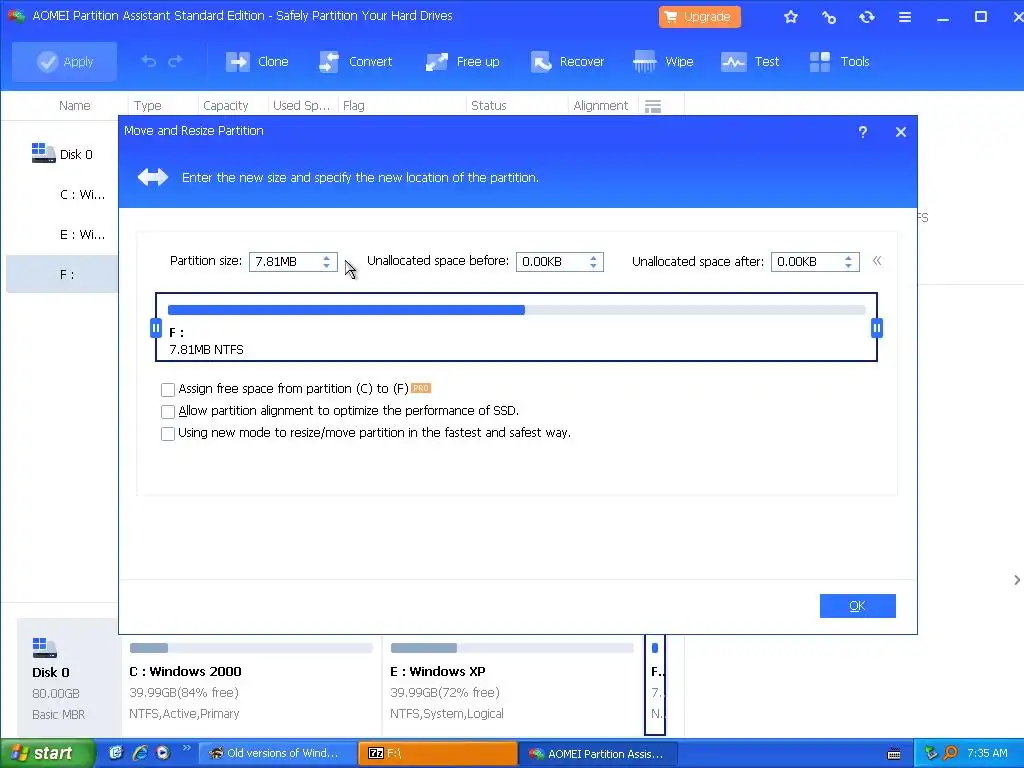
Task: Select Disk 0 in the partition list
Action: click(63, 154)
